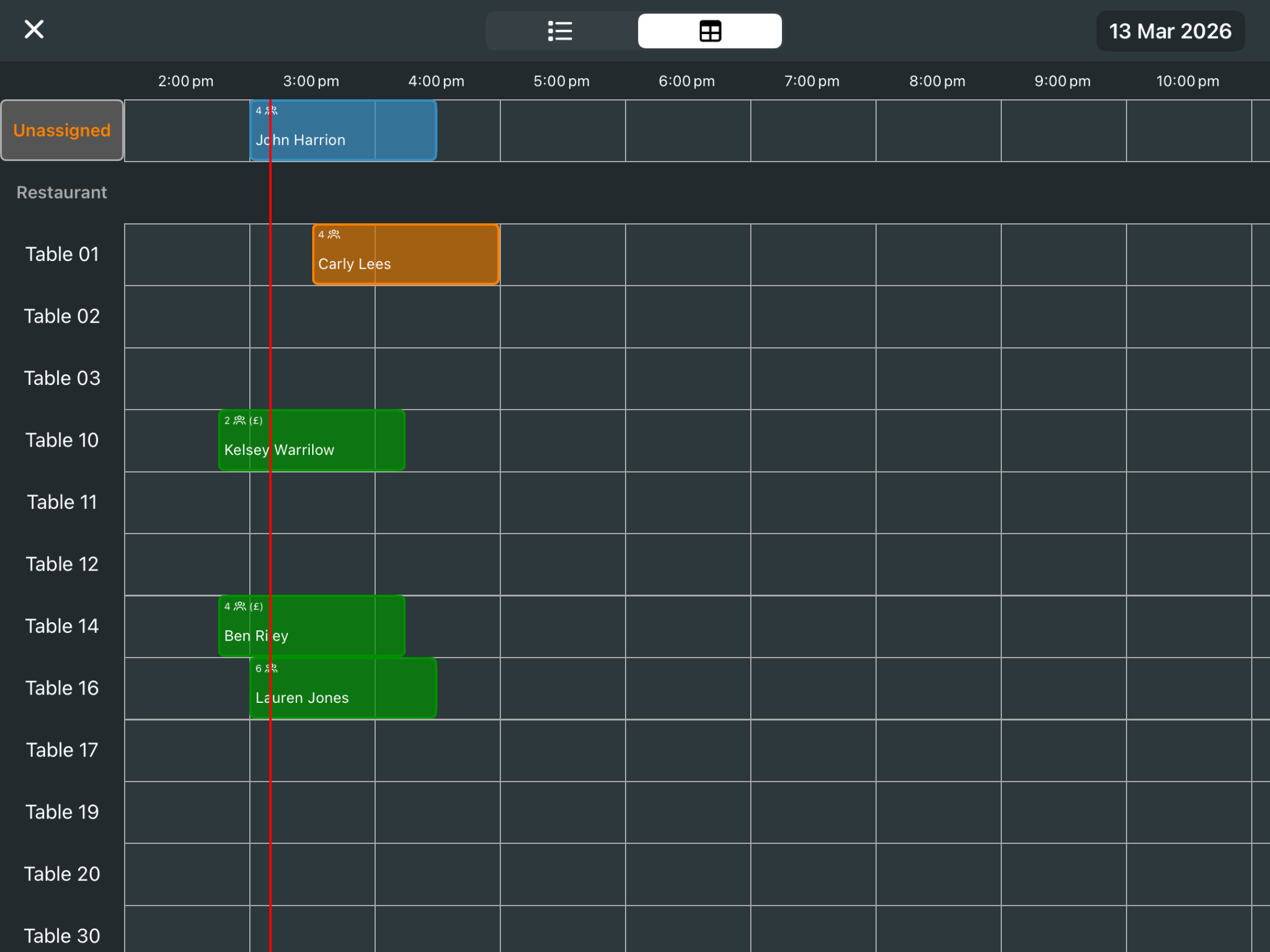The width and height of the screenshot is (1270, 952).
Task: Select the Table 02 row label
Action: 62,317
